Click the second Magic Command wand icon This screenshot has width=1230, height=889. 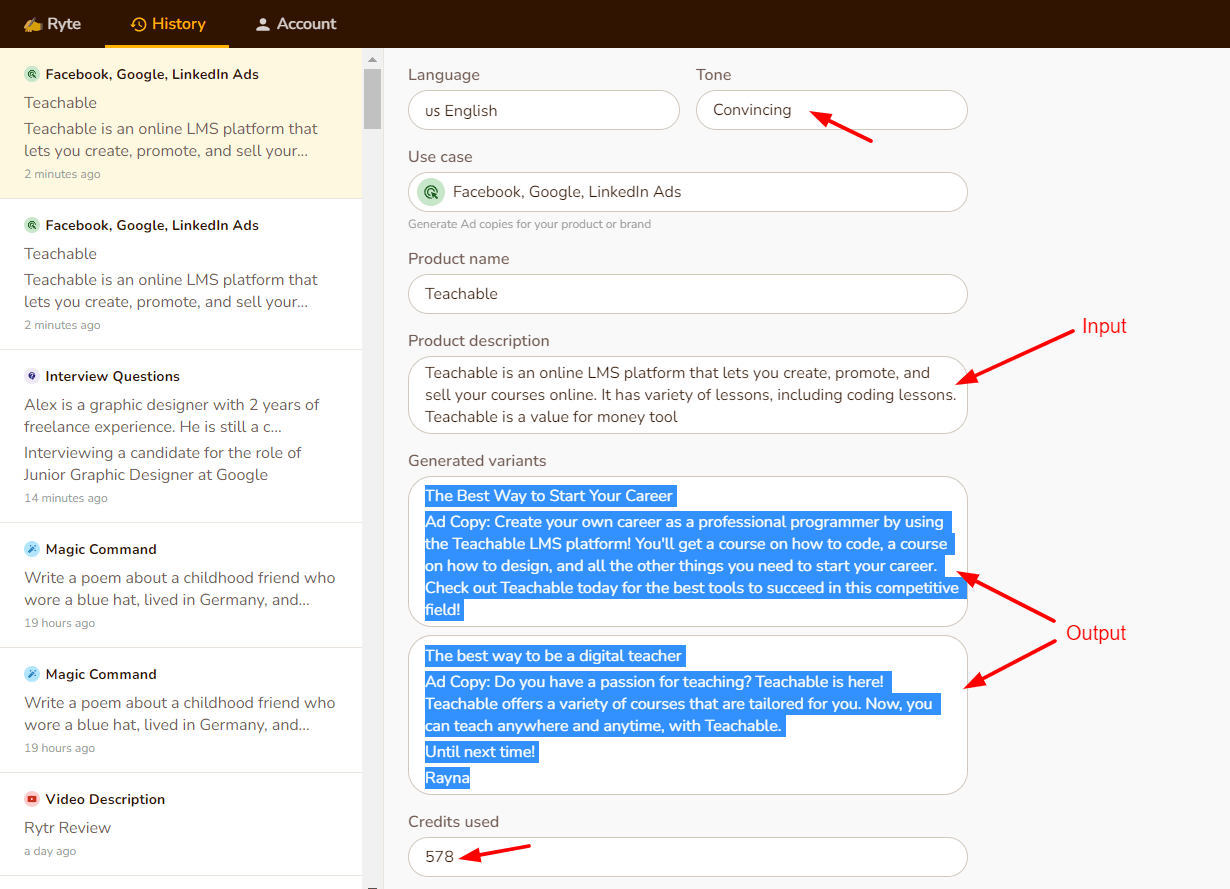[x=32, y=674]
